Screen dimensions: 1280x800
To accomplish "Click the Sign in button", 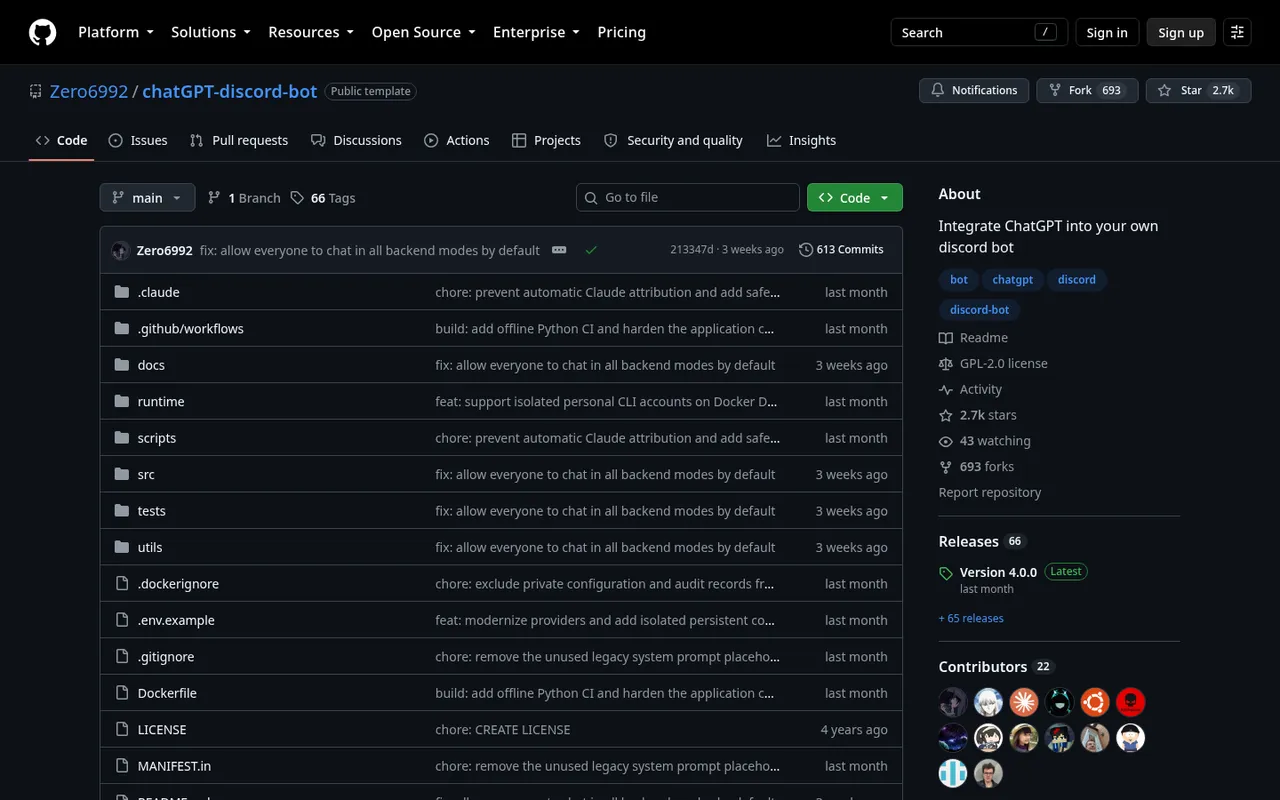I will tap(1107, 32).
